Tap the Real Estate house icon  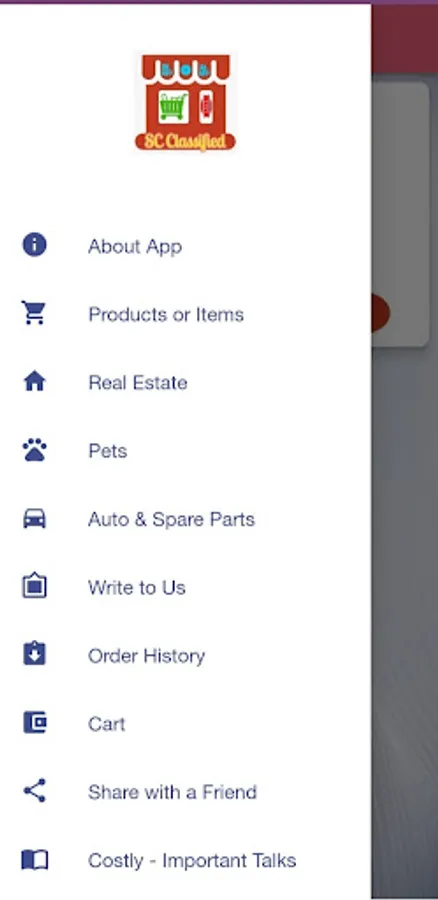pyautogui.click(x=34, y=382)
